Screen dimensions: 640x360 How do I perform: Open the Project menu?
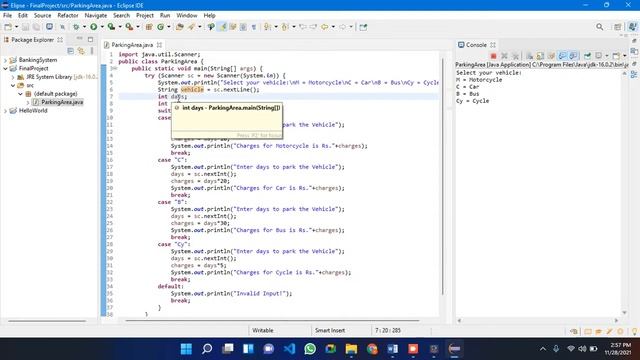coord(145,16)
